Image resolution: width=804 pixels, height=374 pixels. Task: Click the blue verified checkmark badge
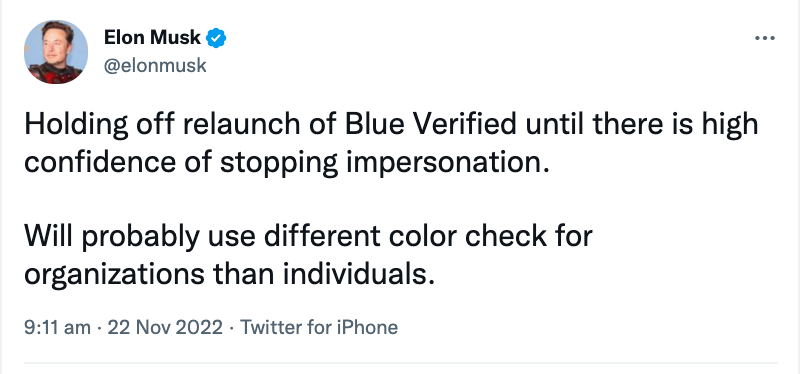coord(216,38)
